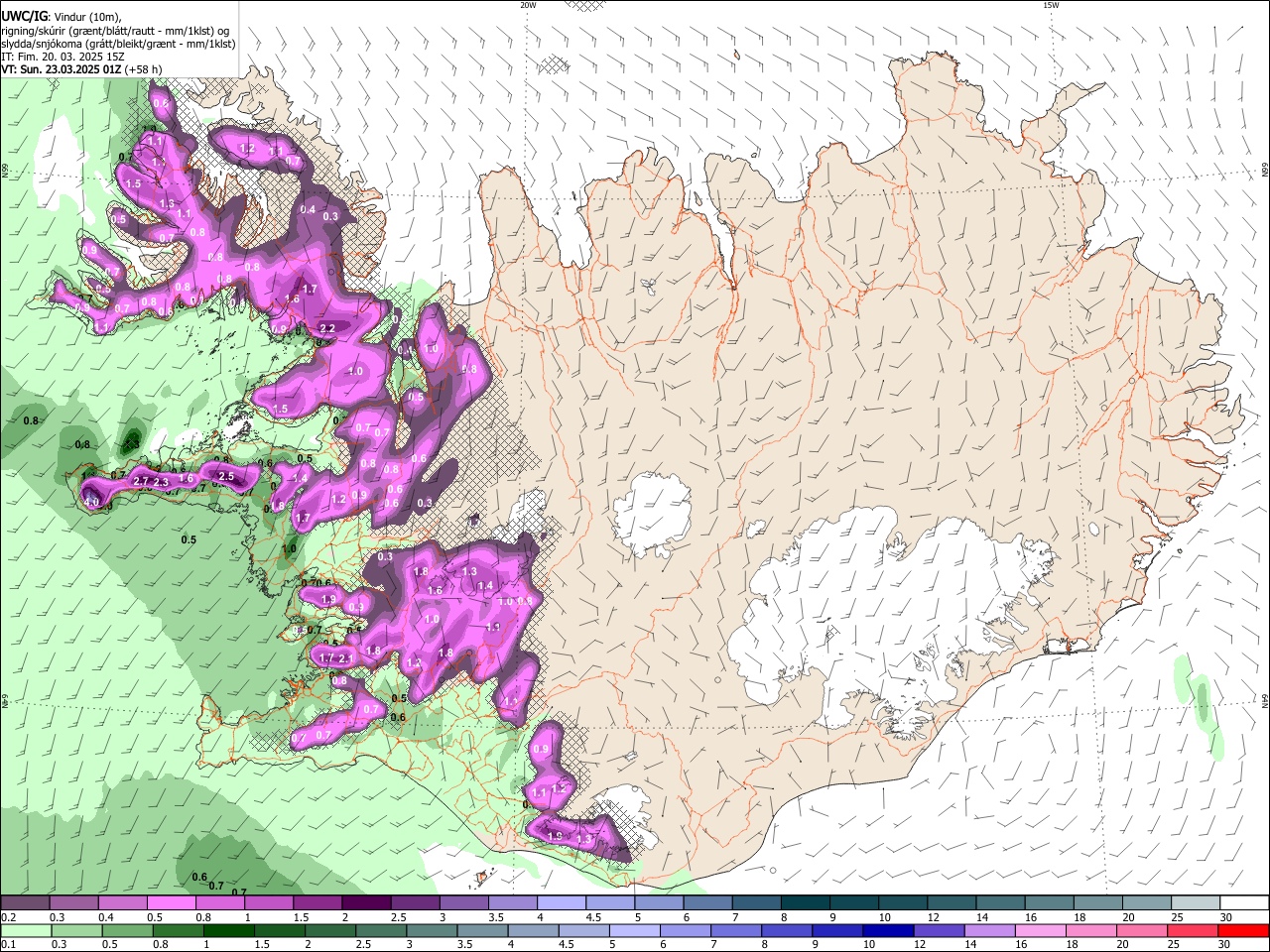Click the 'IT: Fim. 20. 03. 2025 15Z' line
1270x952 pixels.
coord(62,57)
